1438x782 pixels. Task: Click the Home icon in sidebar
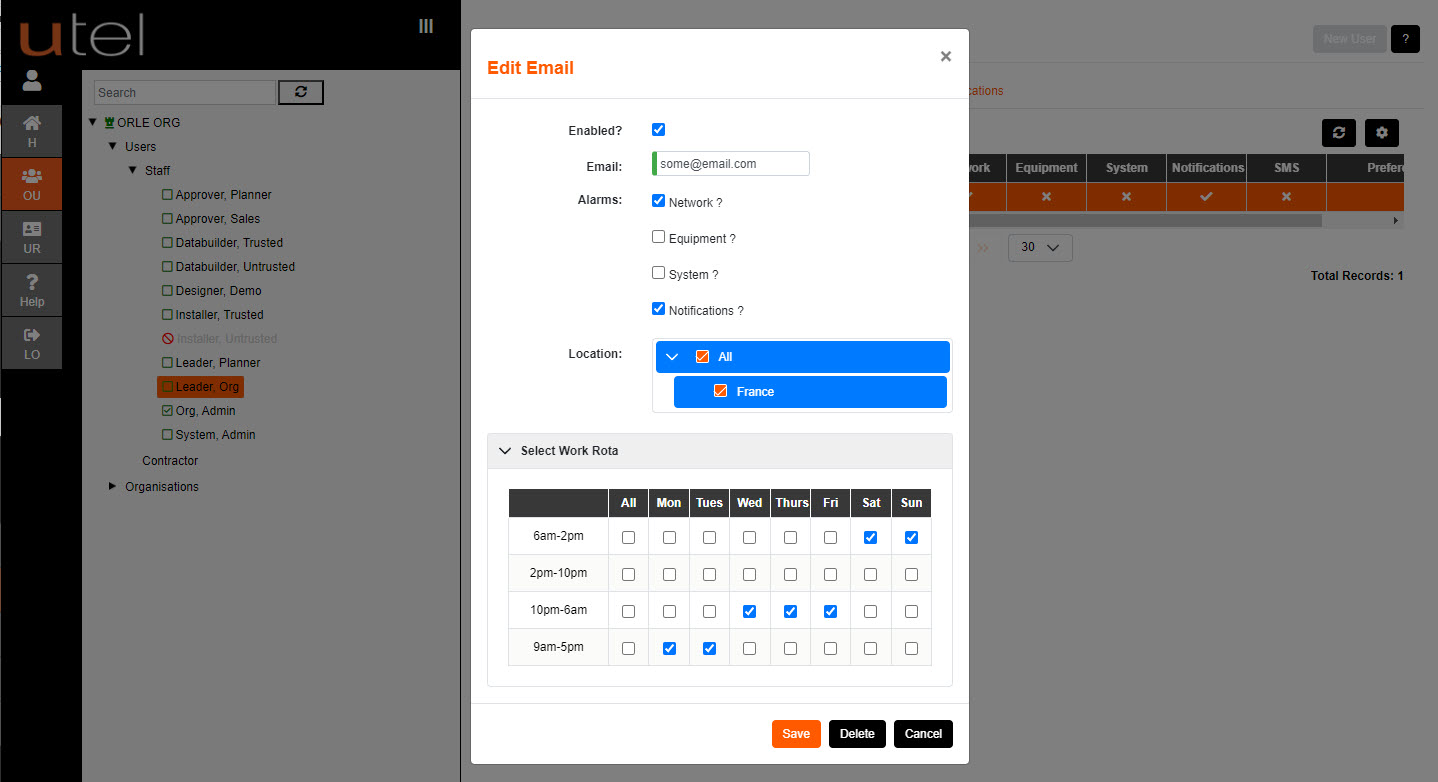(32, 131)
